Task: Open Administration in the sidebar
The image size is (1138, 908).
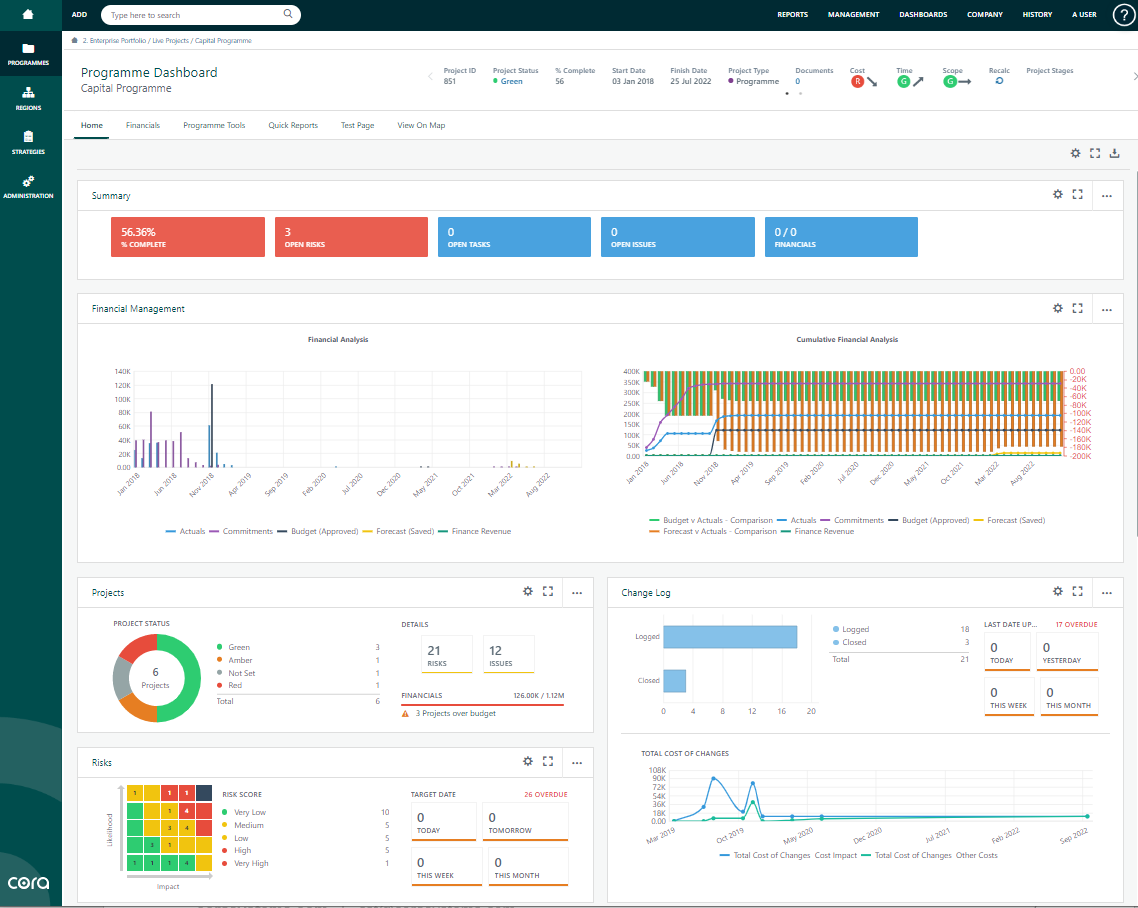Action: click(28, 187)
